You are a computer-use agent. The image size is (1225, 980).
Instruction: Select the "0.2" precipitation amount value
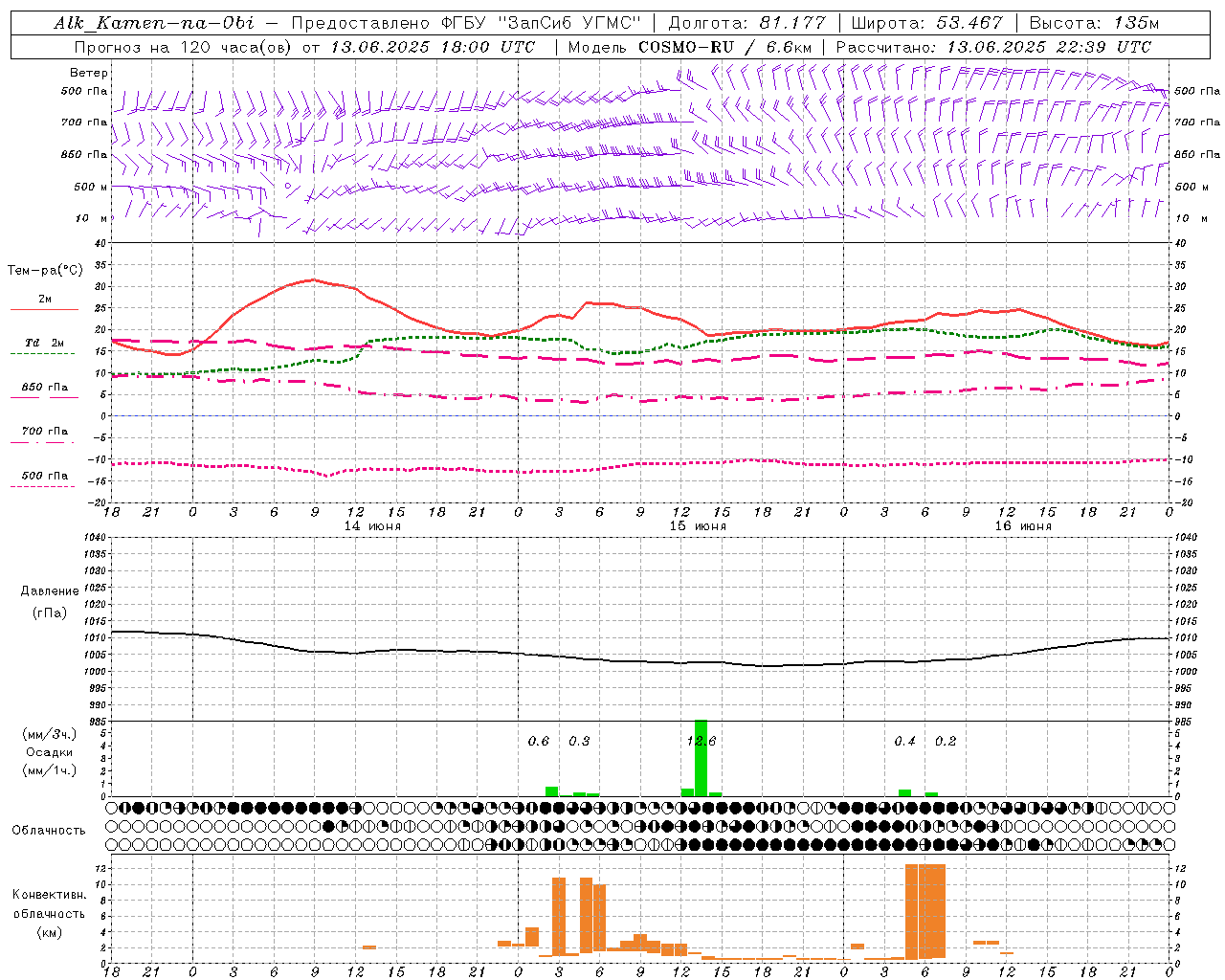click(x=946, y=741)
